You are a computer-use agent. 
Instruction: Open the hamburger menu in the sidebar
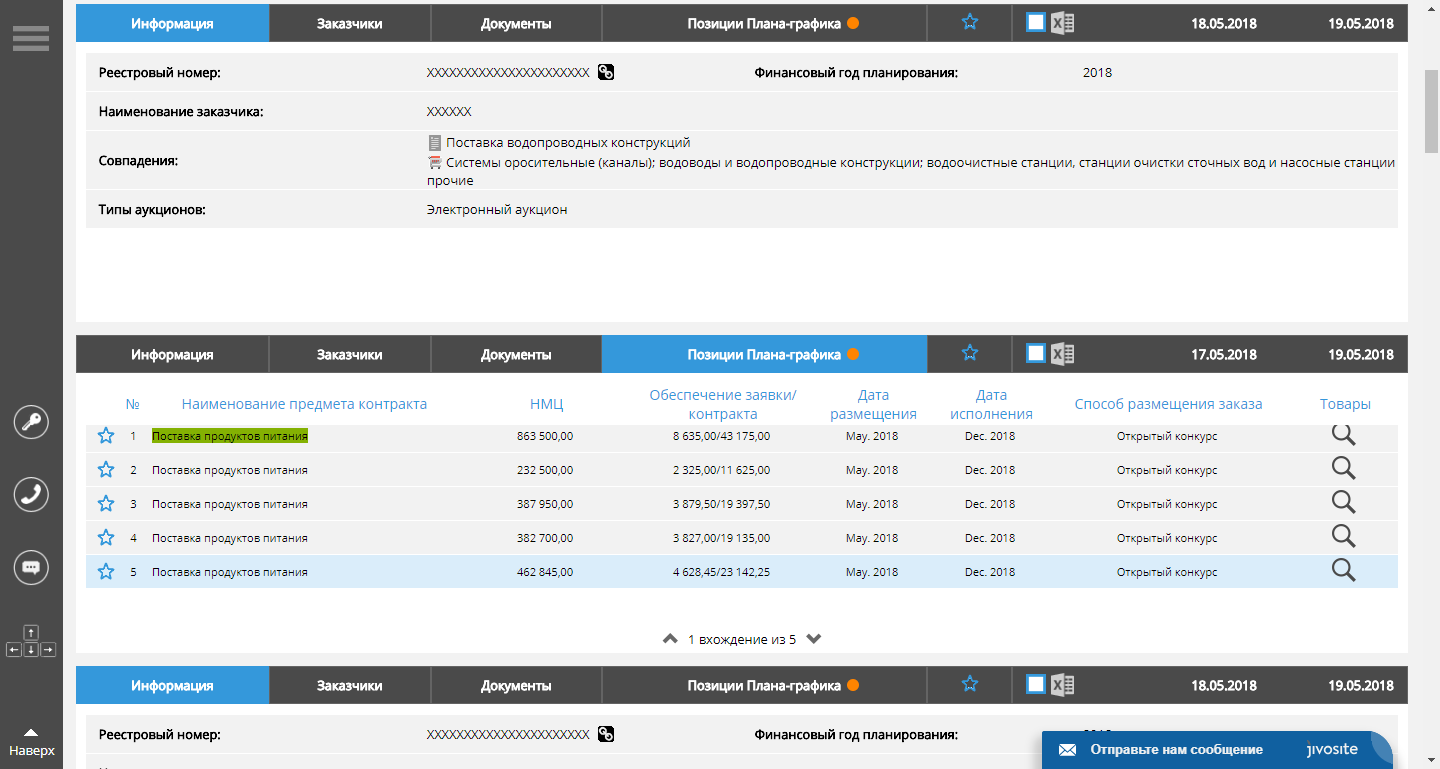click(x=31, y=37)
